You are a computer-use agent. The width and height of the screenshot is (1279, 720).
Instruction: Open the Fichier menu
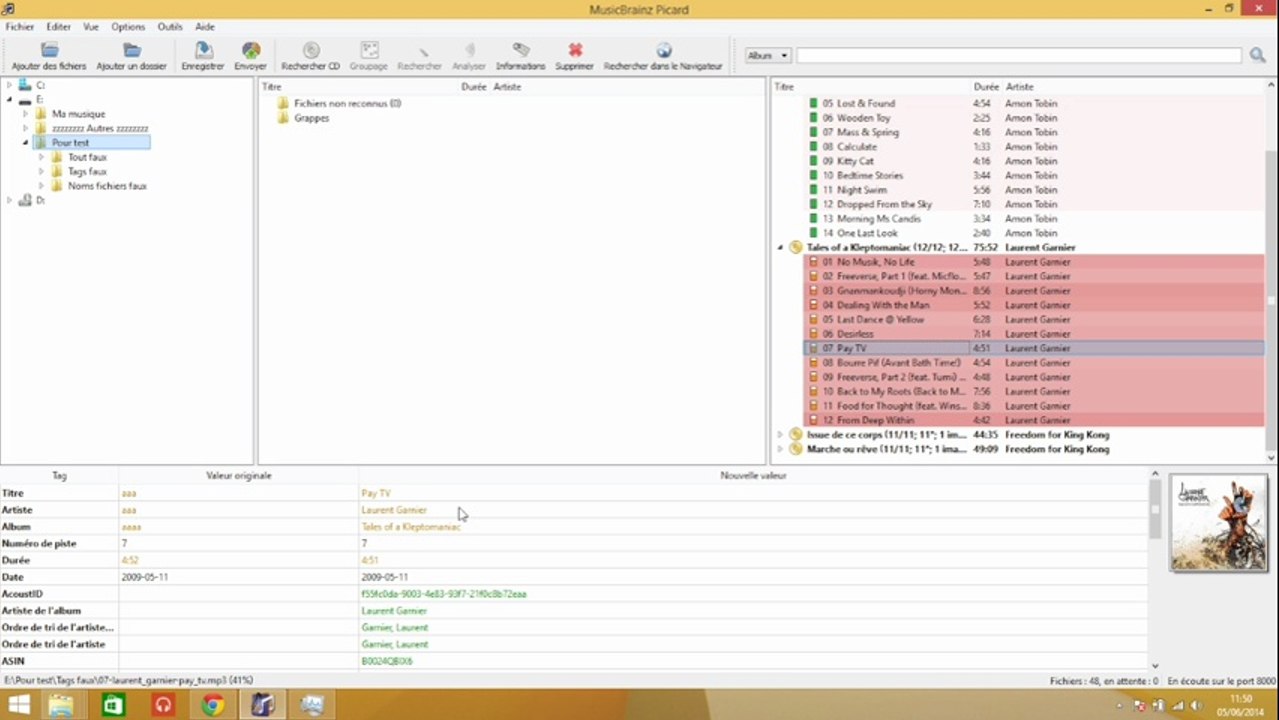point(19,27)
